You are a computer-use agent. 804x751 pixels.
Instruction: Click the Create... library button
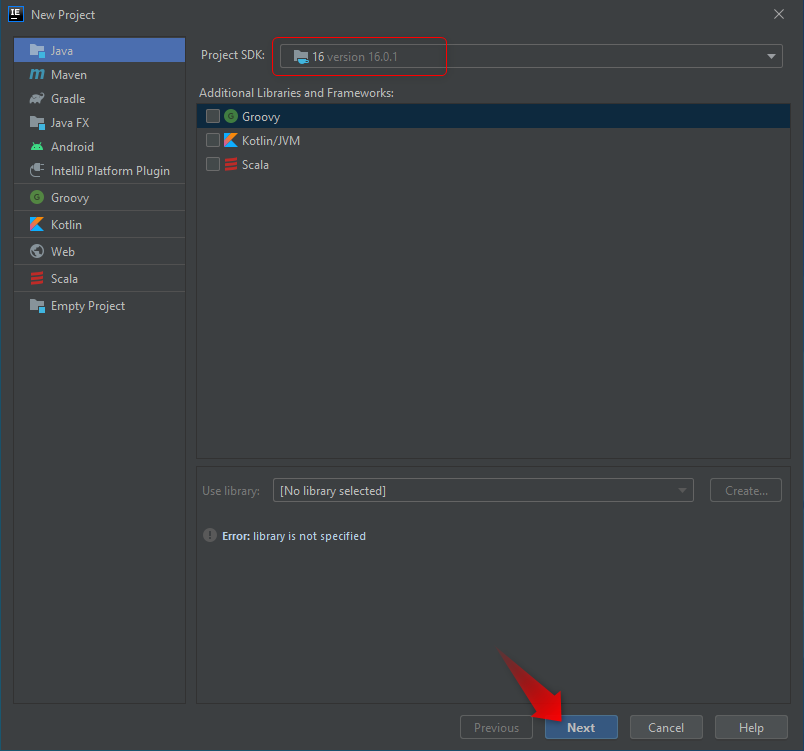click(746, 490)
